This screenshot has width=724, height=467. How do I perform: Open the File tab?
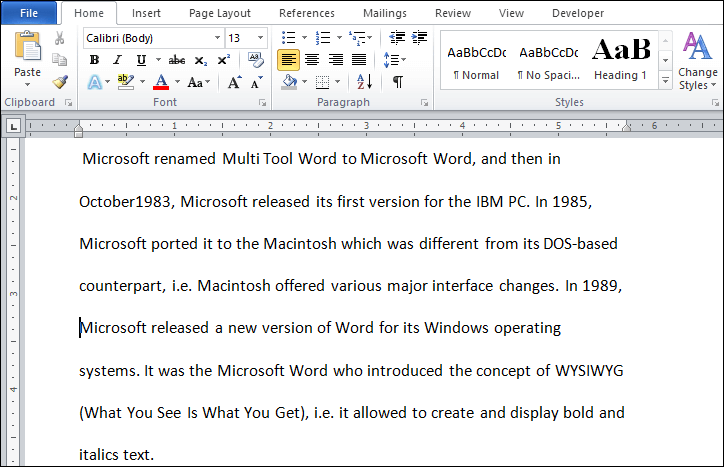click(x=29, y=13)
